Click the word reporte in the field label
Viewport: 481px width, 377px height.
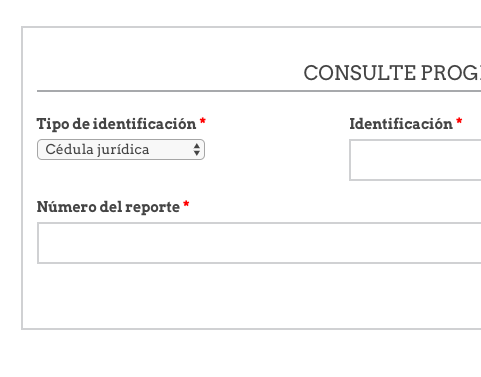click(152, 208)
